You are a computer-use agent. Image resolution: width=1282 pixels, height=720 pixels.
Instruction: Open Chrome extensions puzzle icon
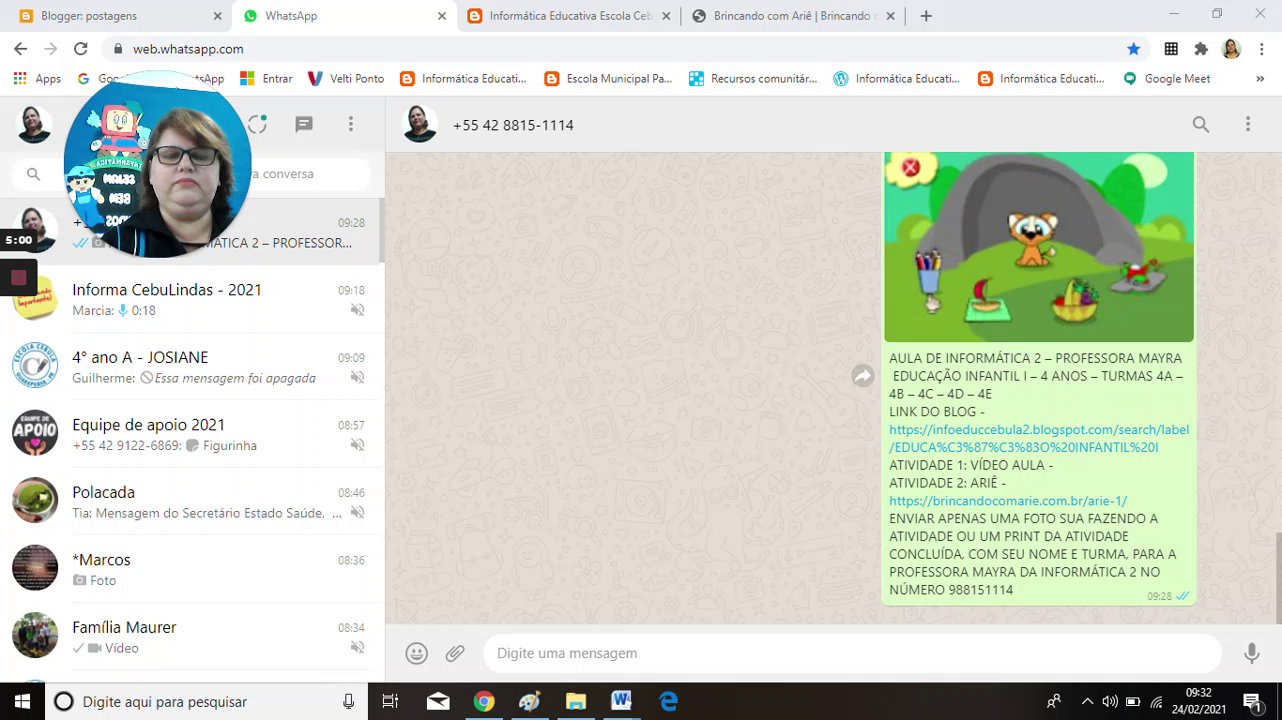(x=1201, y=49)
